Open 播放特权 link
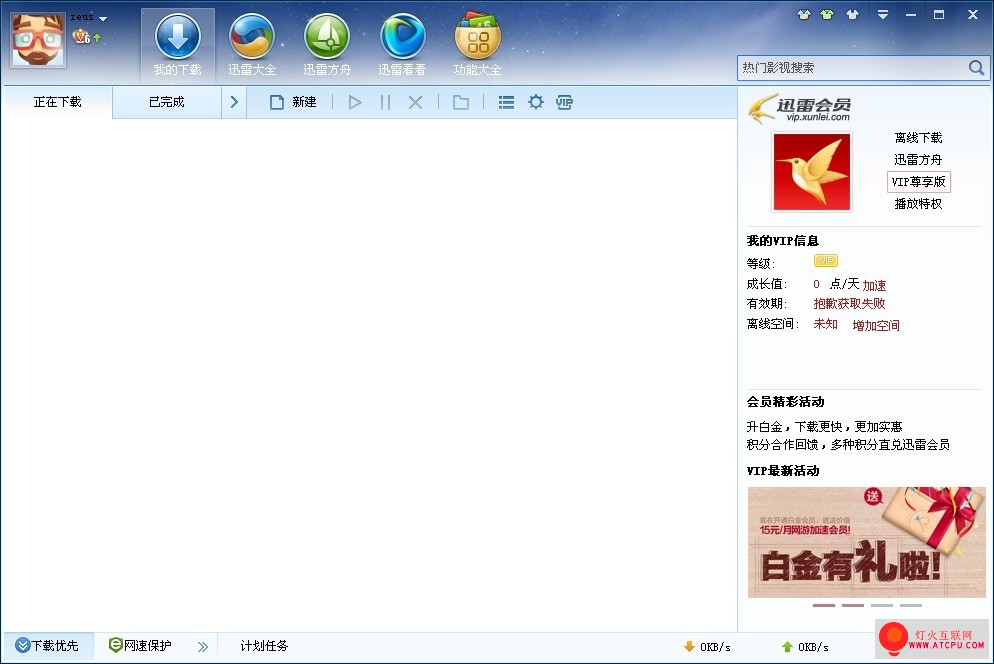Screen dimensions: 994x664 tap(918, 204)
